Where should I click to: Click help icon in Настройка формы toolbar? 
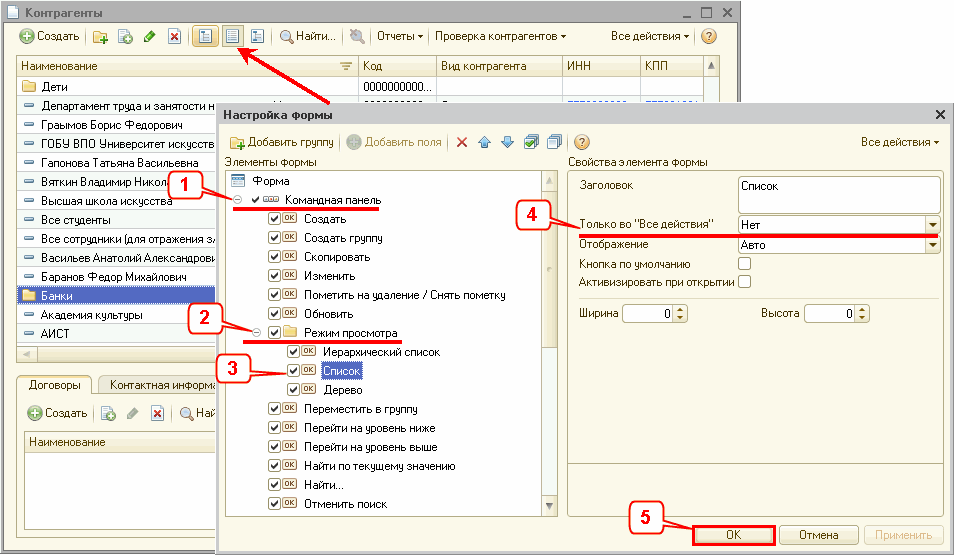[582, 142]
